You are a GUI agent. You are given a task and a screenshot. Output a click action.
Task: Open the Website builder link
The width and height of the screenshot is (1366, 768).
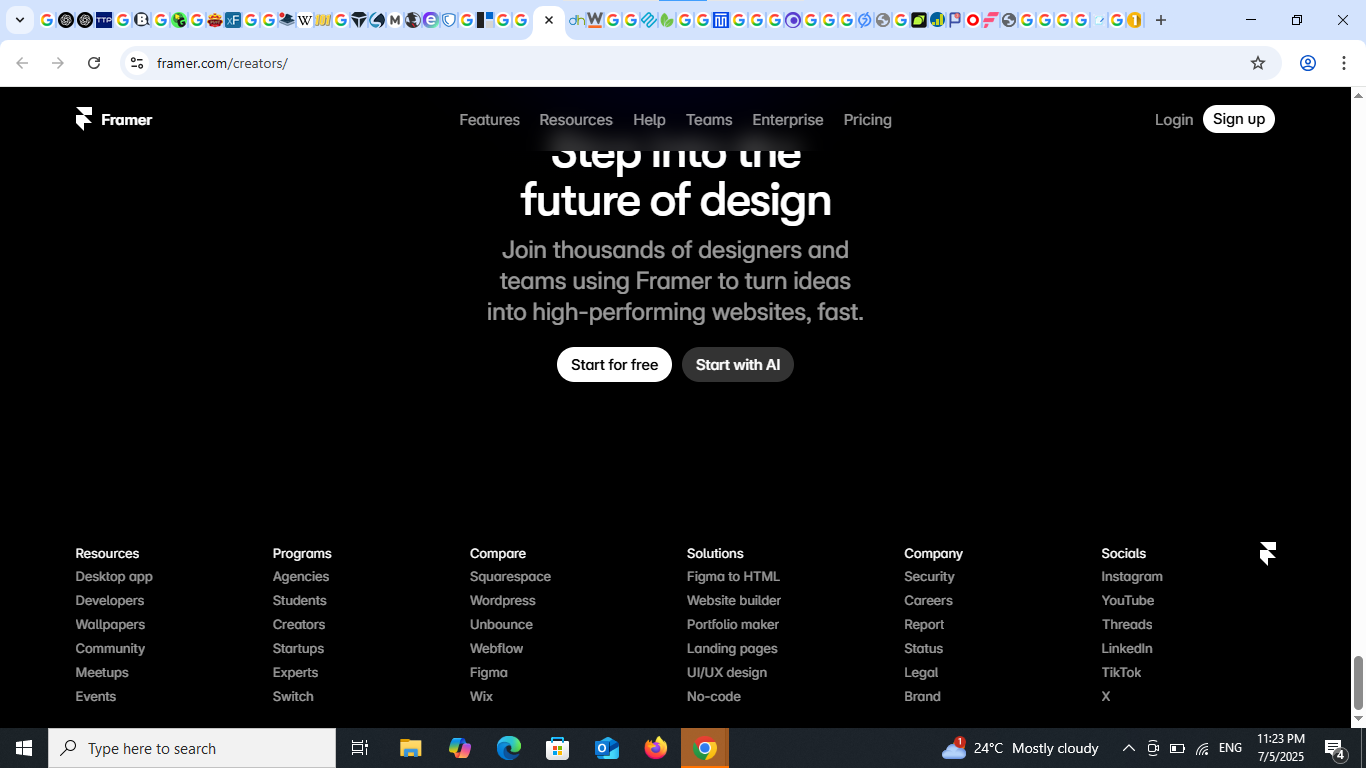pyautogui.click(x=734, y=601)
